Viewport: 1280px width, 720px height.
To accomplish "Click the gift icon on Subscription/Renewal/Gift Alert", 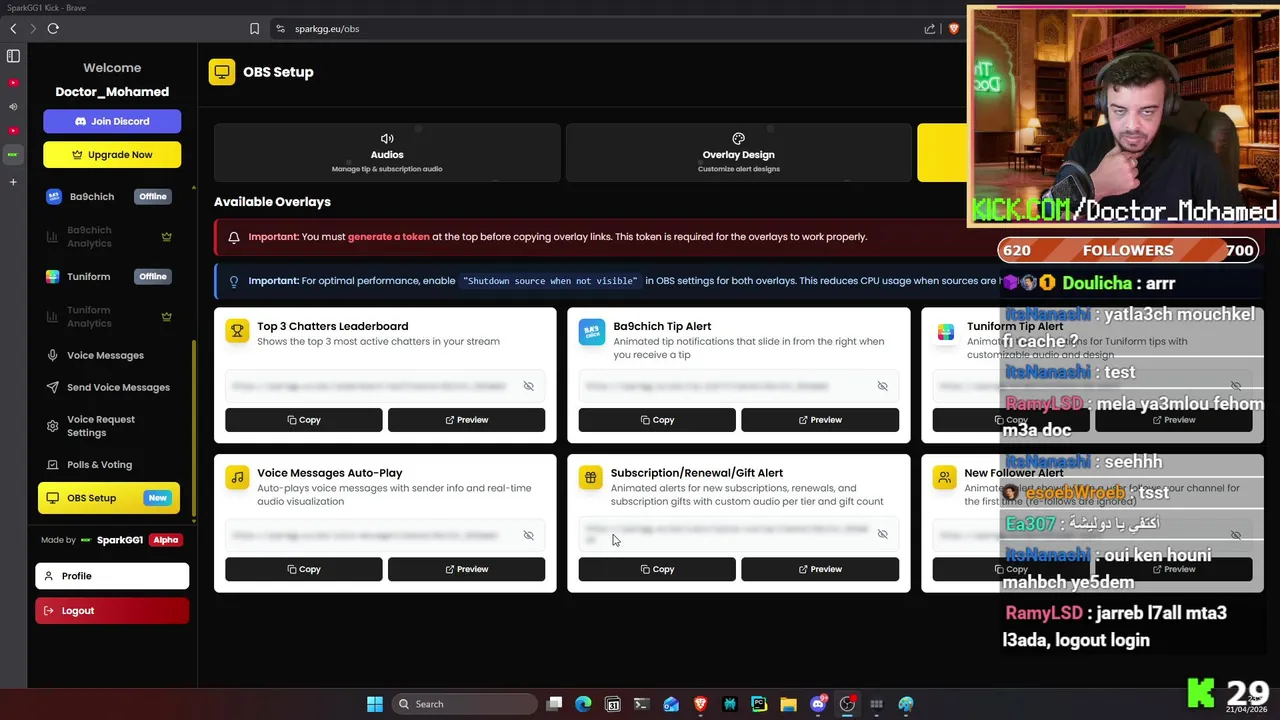I will 591,478.
